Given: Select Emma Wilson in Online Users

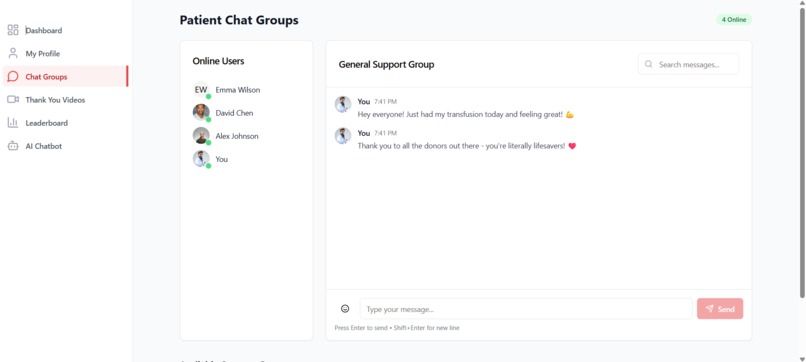Looking at the screenshot, I should [237, 89].
